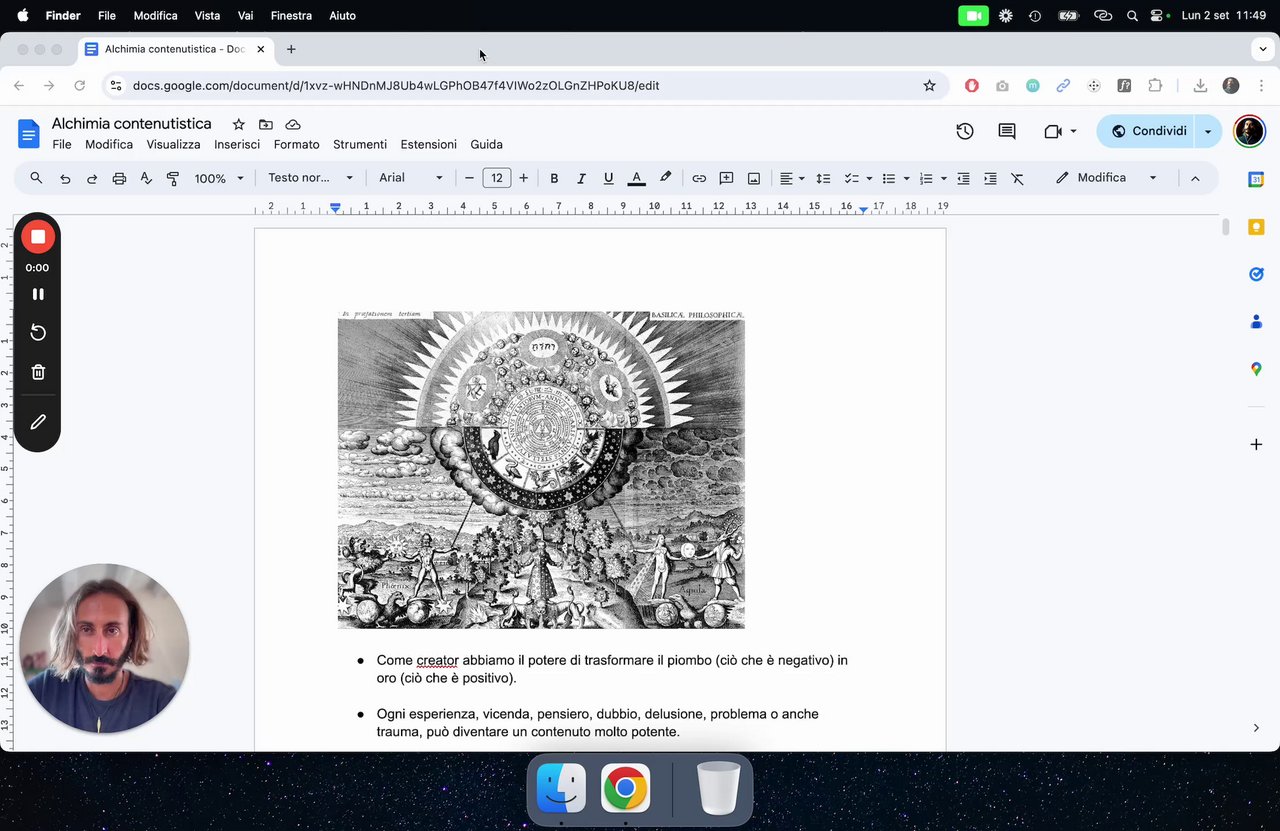Decrease the paragraph indent
The width and height of the screenshot is (1280, 831).
tap(963, 178)
